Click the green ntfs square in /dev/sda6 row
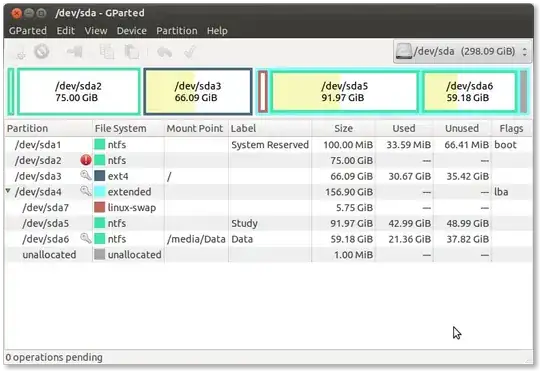This screenshot has width=540, height=371. click(100, 238)
